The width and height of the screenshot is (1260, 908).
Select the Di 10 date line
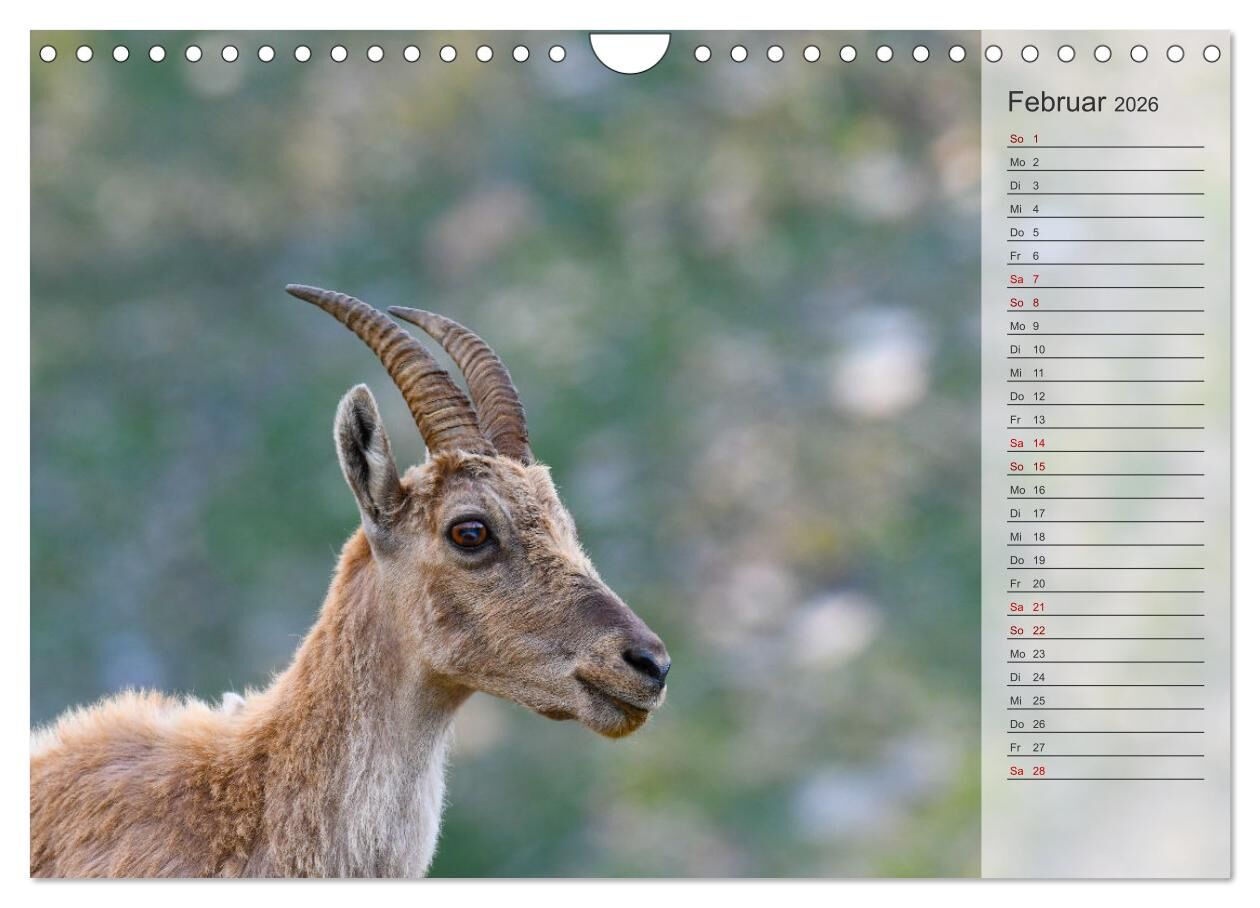click(x=1105, y=349)
